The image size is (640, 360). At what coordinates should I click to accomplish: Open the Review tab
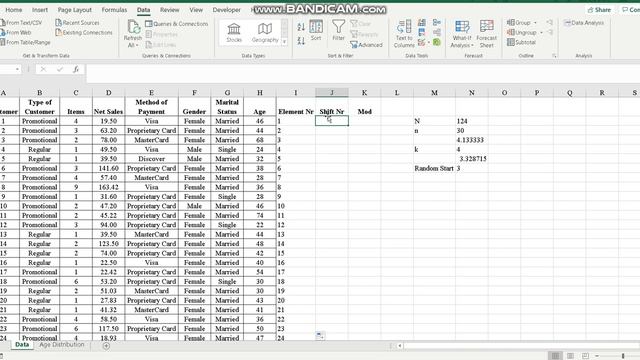coord(169,10)
